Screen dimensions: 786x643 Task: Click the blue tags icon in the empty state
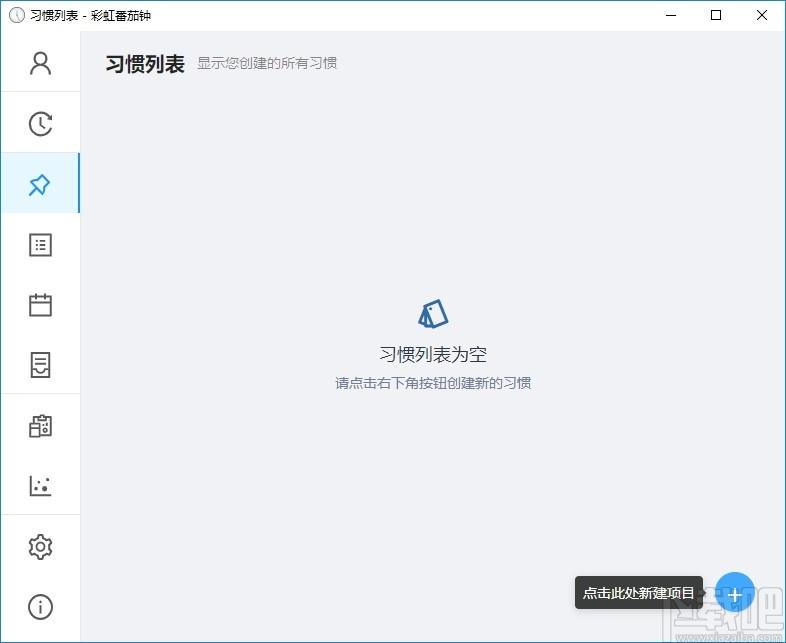click(433, 314)
